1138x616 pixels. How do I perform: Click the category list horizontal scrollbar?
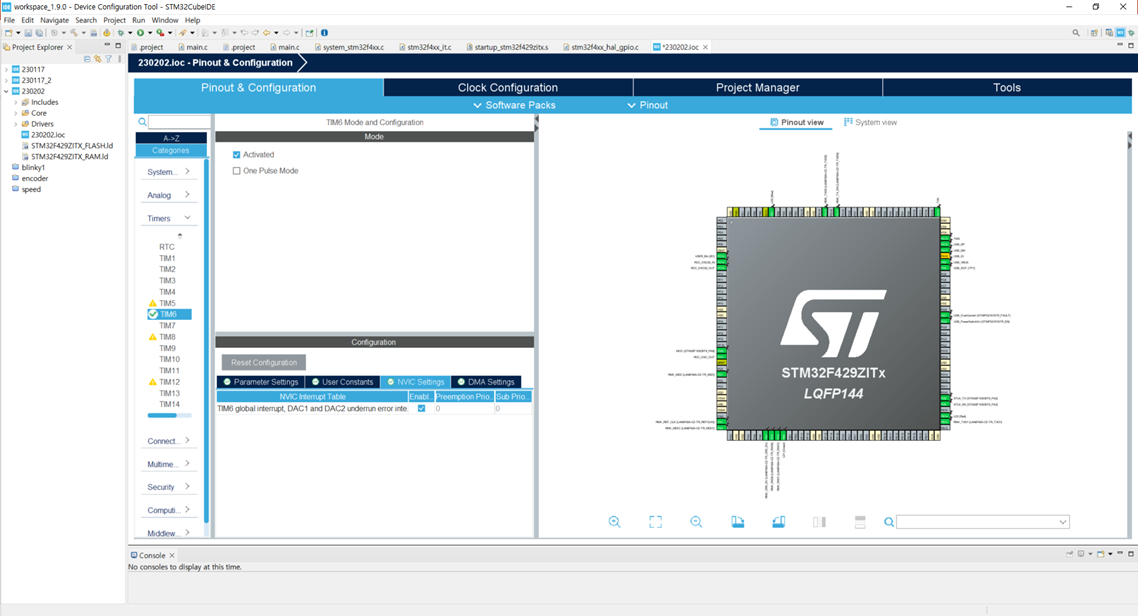point(163,416)
